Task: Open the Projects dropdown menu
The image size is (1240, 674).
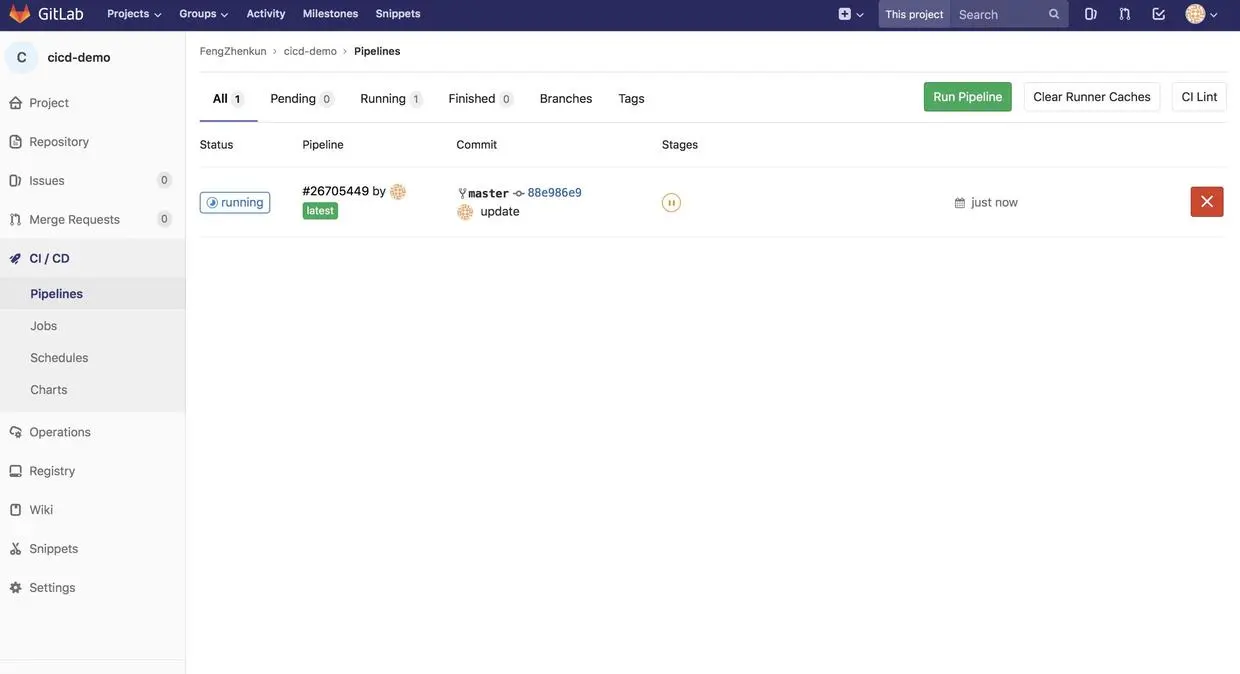Action: pos(134,14)
